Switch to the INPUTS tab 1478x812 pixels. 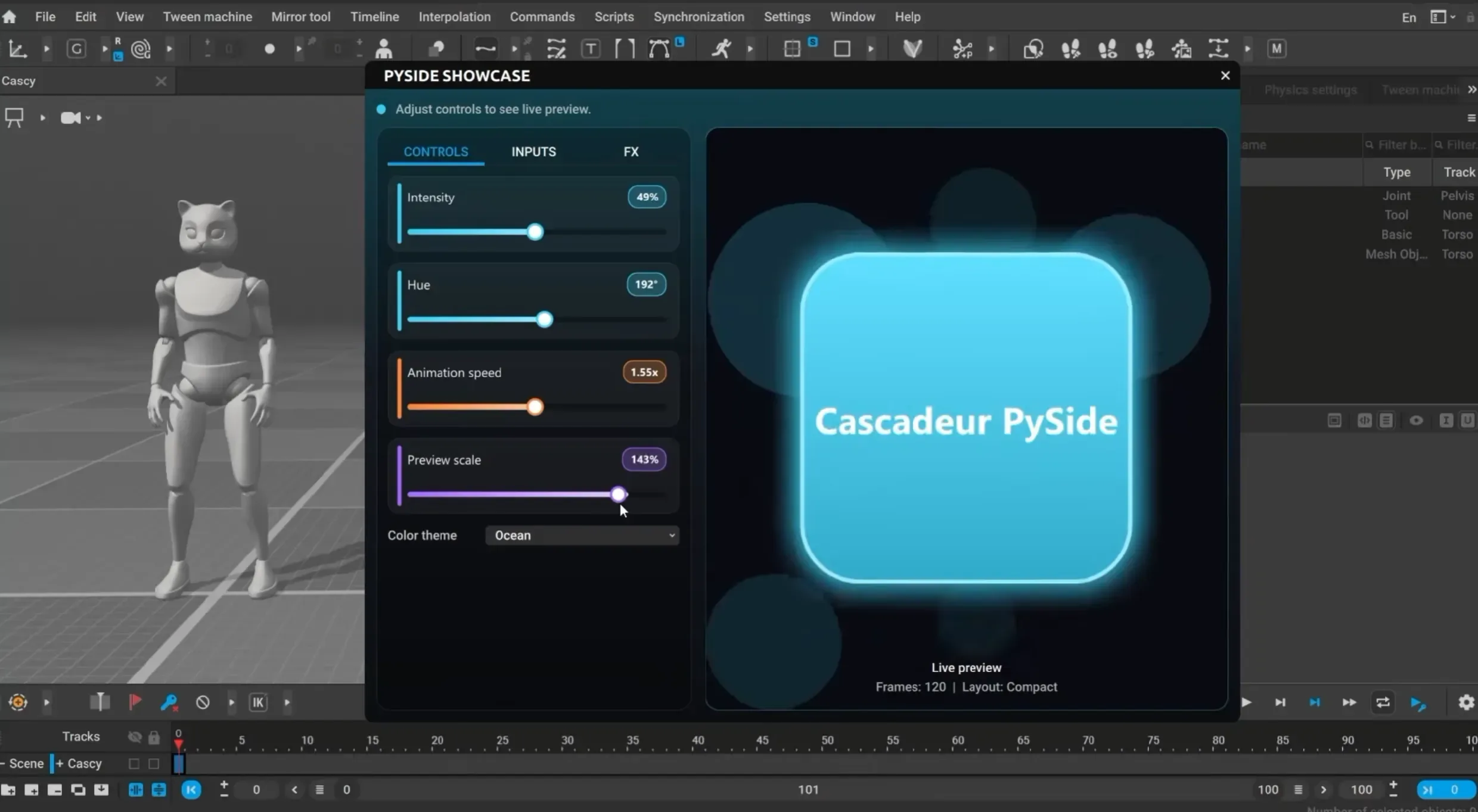[533, 152]
